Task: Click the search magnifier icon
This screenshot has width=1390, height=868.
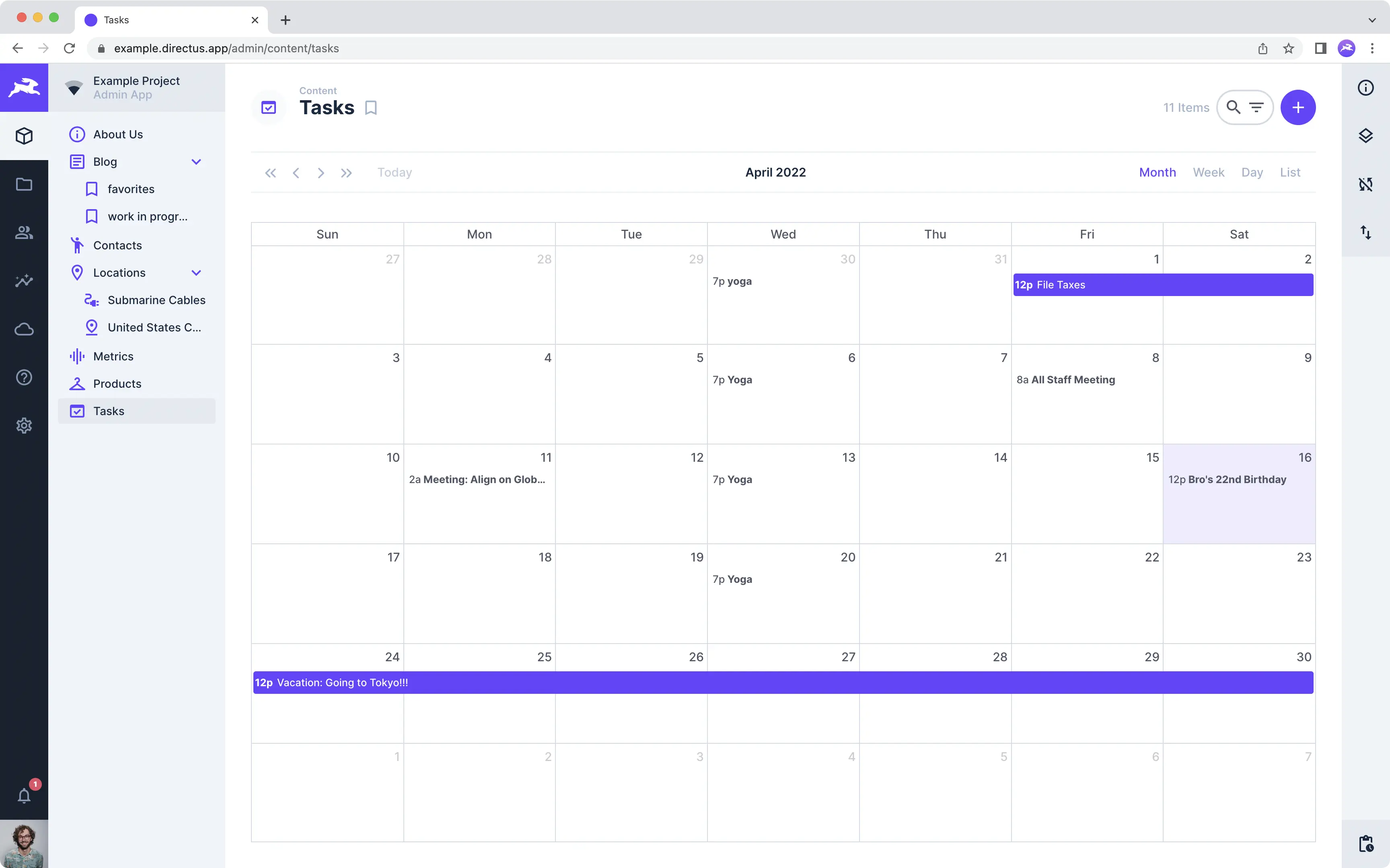Action: 1233,107
